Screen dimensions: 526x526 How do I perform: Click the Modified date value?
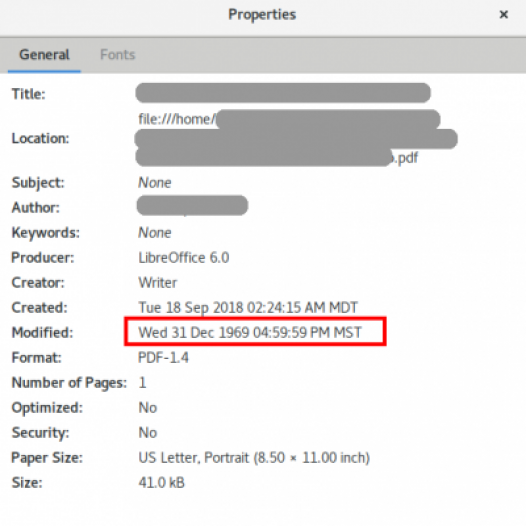tap(250, 332)
